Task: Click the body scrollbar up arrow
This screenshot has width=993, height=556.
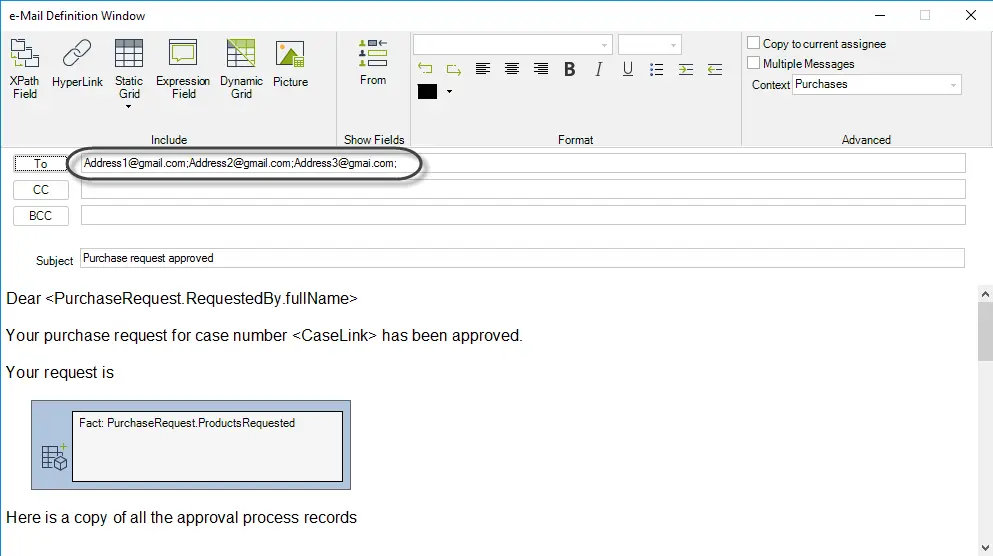Action: (x=985, y=294)
